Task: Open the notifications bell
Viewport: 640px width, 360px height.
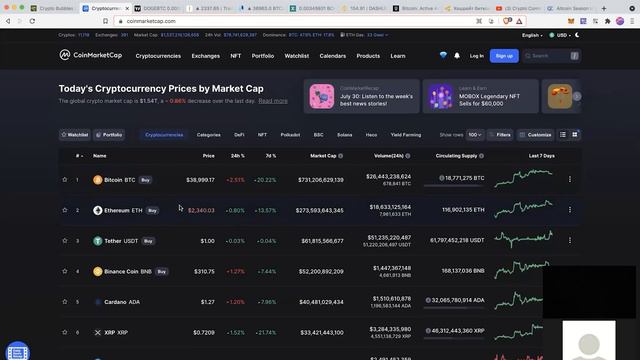Action: tap(457, 56)
